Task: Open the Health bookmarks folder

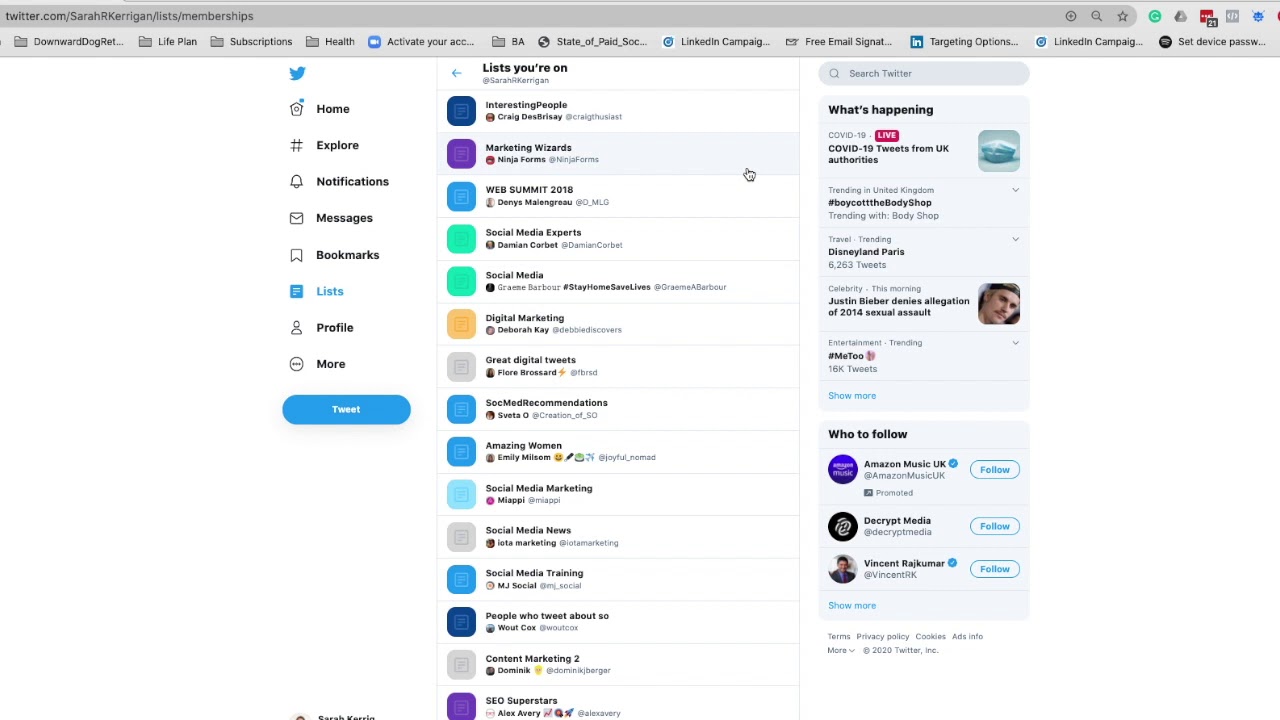Action: [330, 42]
